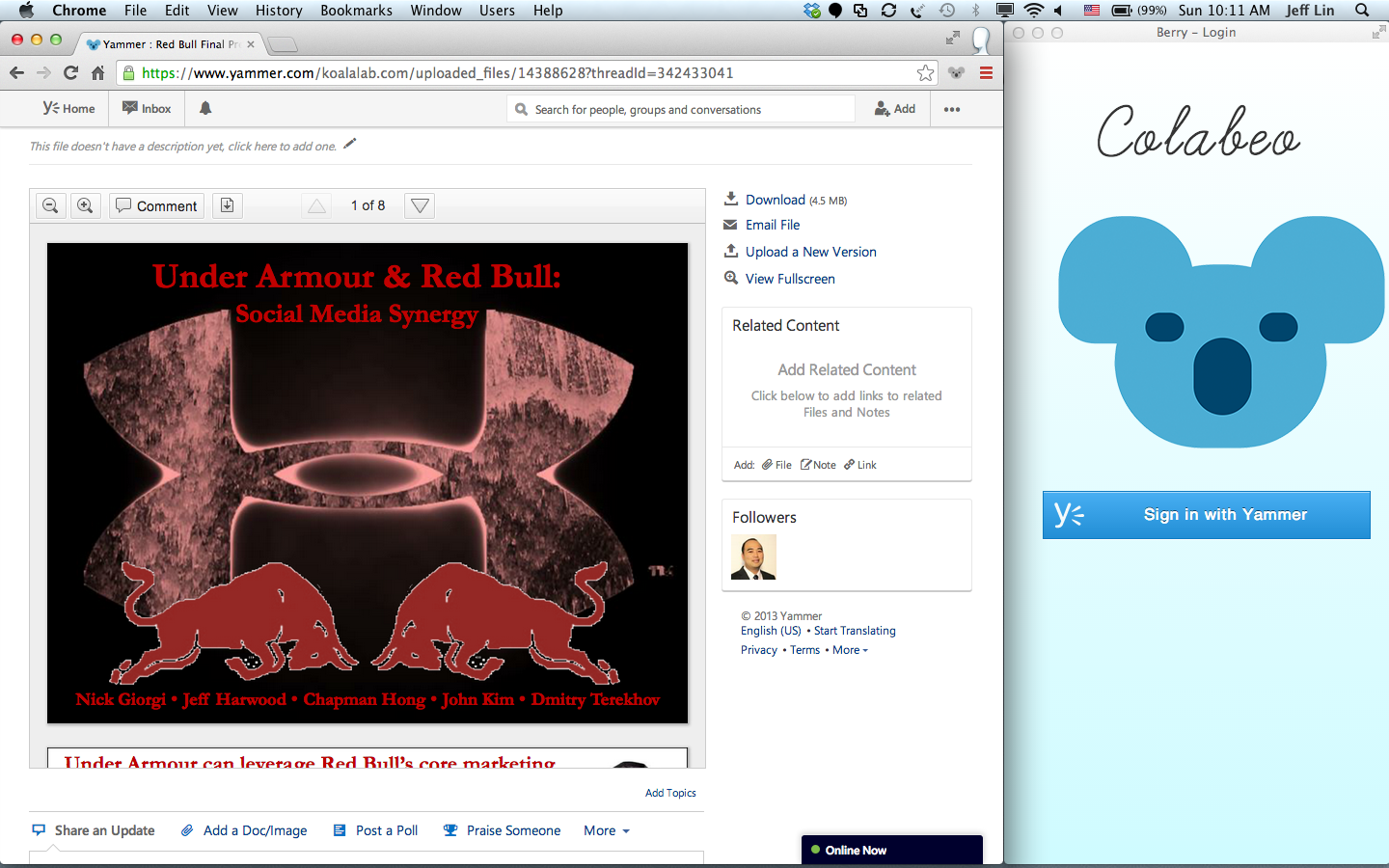This screenshot has width=1389, height=868.
Task: Open the Bookmarks menu
Action: coord(356,10)
